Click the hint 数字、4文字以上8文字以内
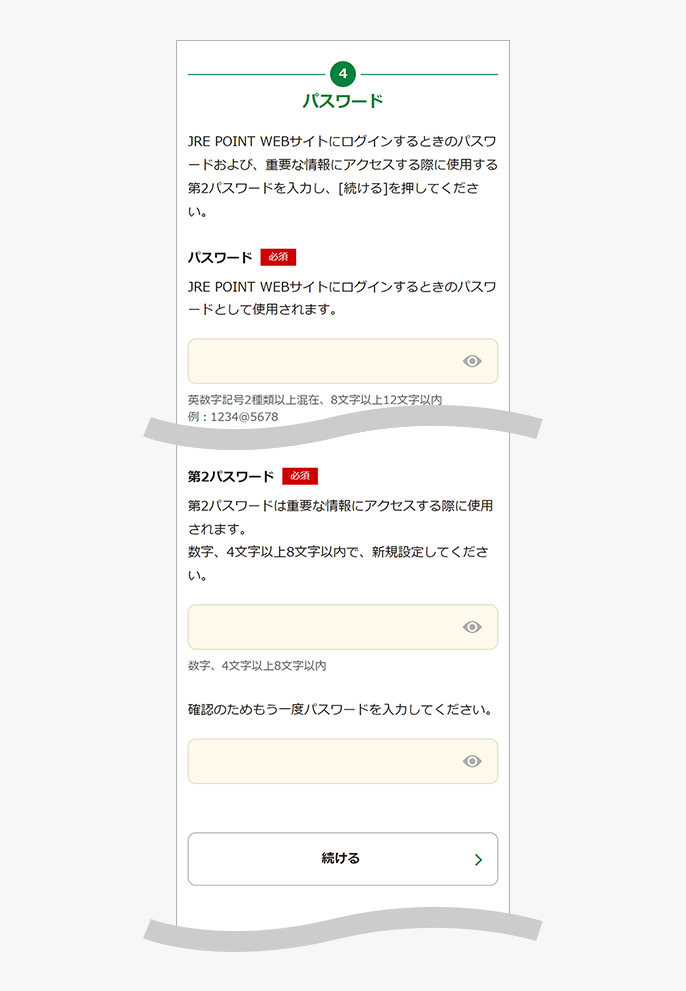The height and width of the screenshot is (991, 686). (x=257, y=666)
